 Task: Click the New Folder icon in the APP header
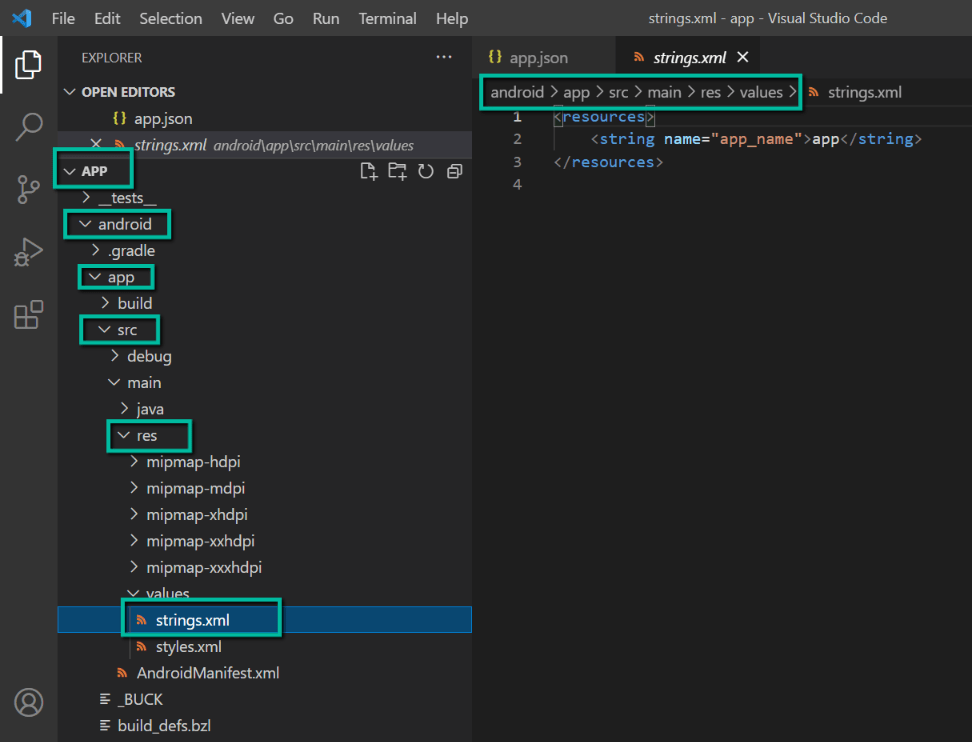click(397, 171)
